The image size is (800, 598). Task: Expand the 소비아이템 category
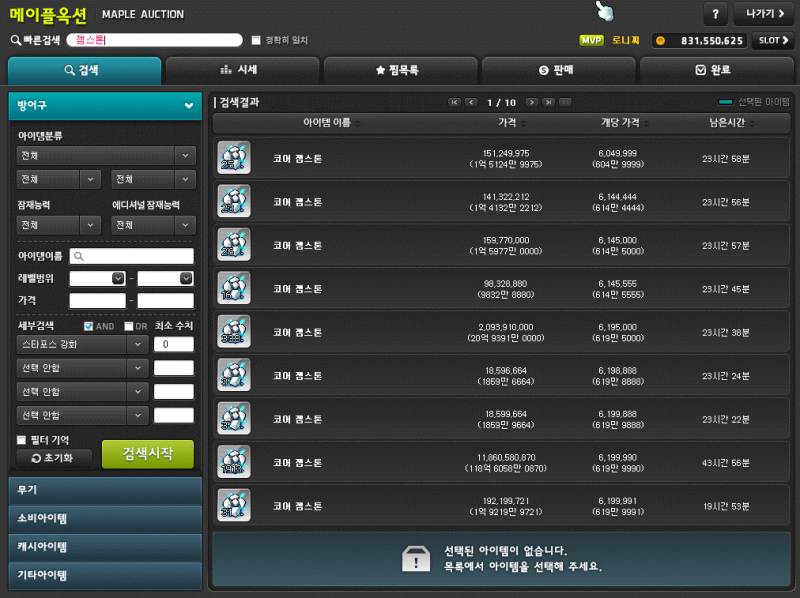[105, 519]
